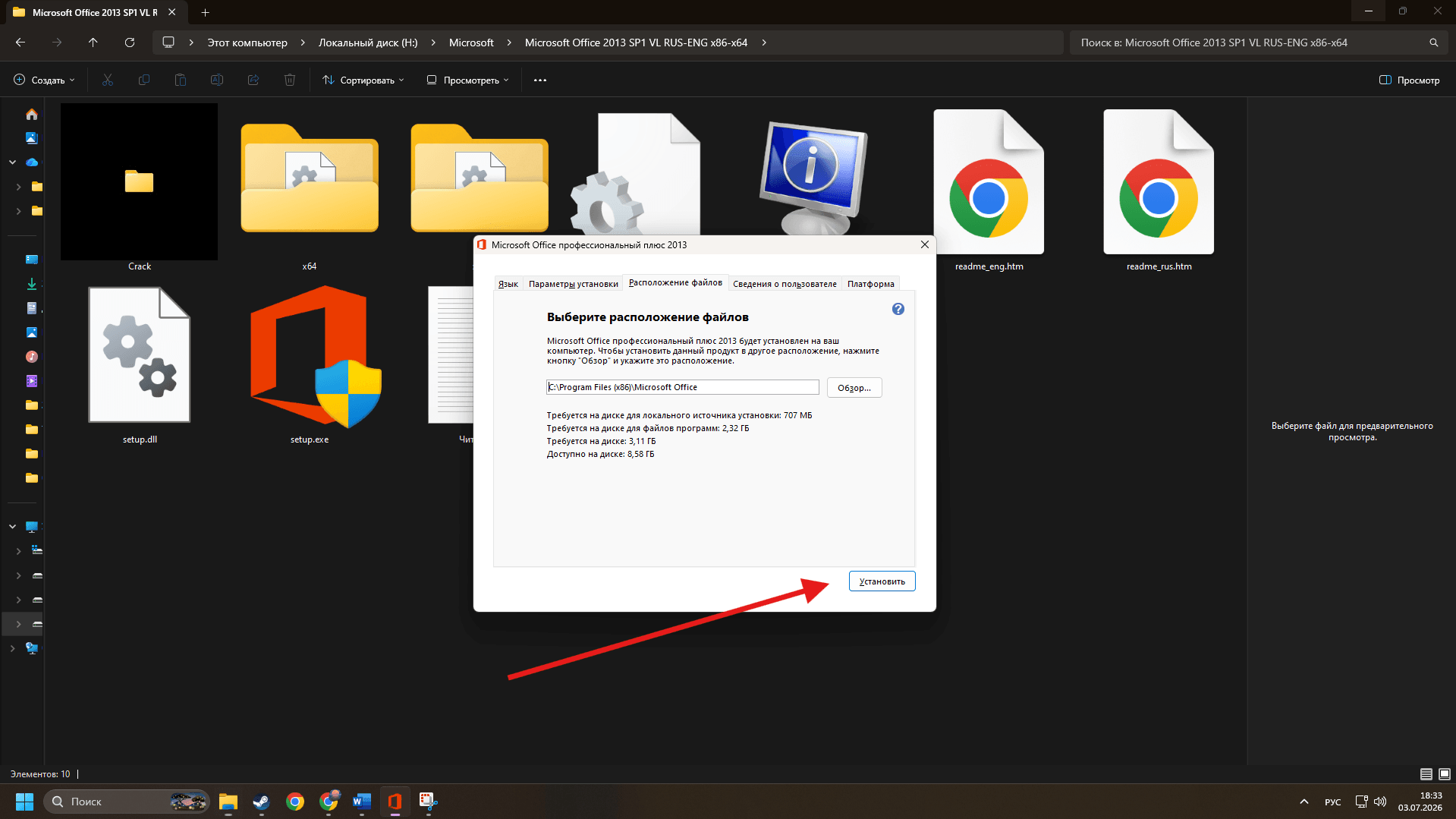This screenshot has height=819, width=1456.
Task: Open Music folder in sidebar
Action: (32, 357)
